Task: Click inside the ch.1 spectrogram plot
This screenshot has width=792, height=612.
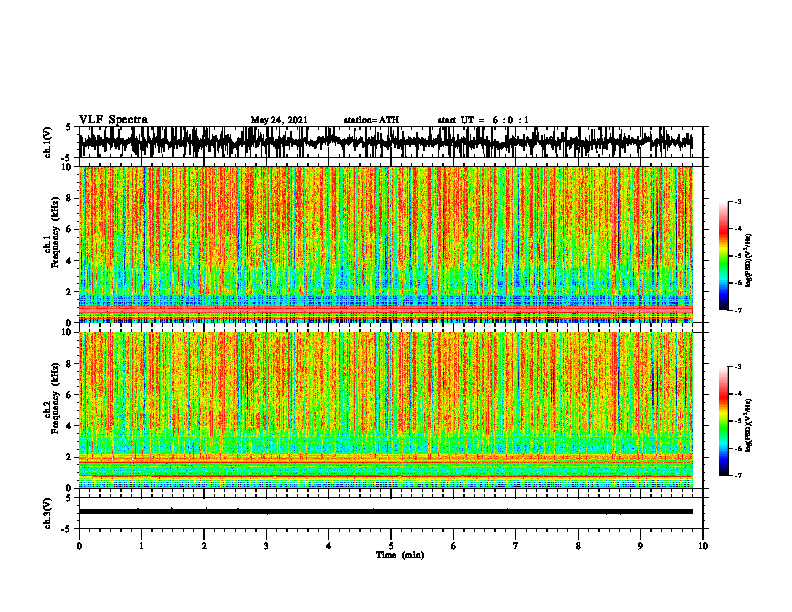Action: (386, 244)
